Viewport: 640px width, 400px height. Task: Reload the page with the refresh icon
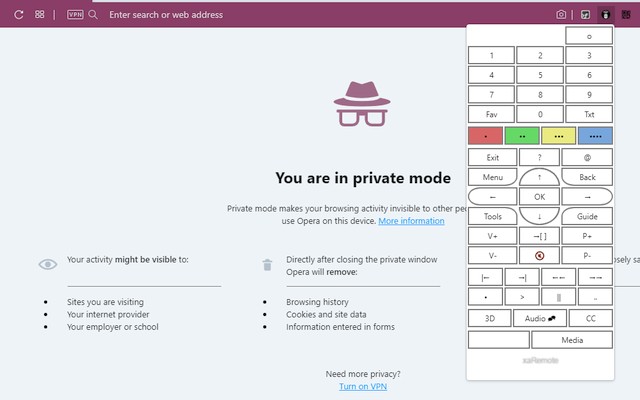click(x=18, y=15)
